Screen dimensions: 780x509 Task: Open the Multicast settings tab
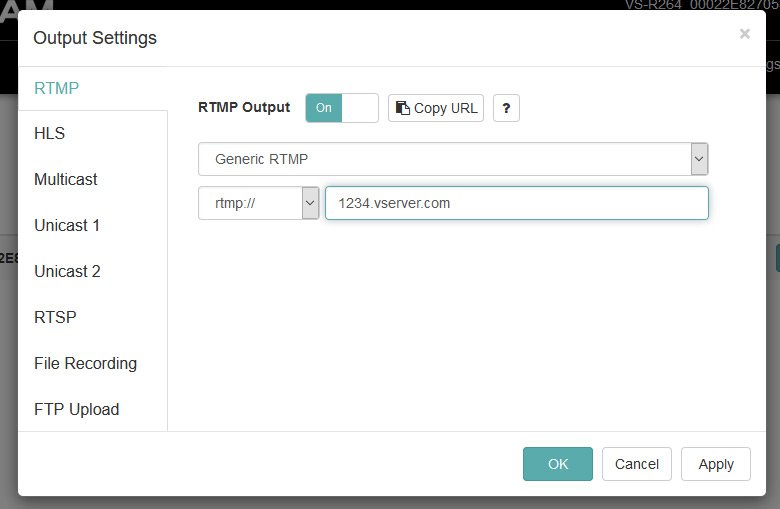66,180
